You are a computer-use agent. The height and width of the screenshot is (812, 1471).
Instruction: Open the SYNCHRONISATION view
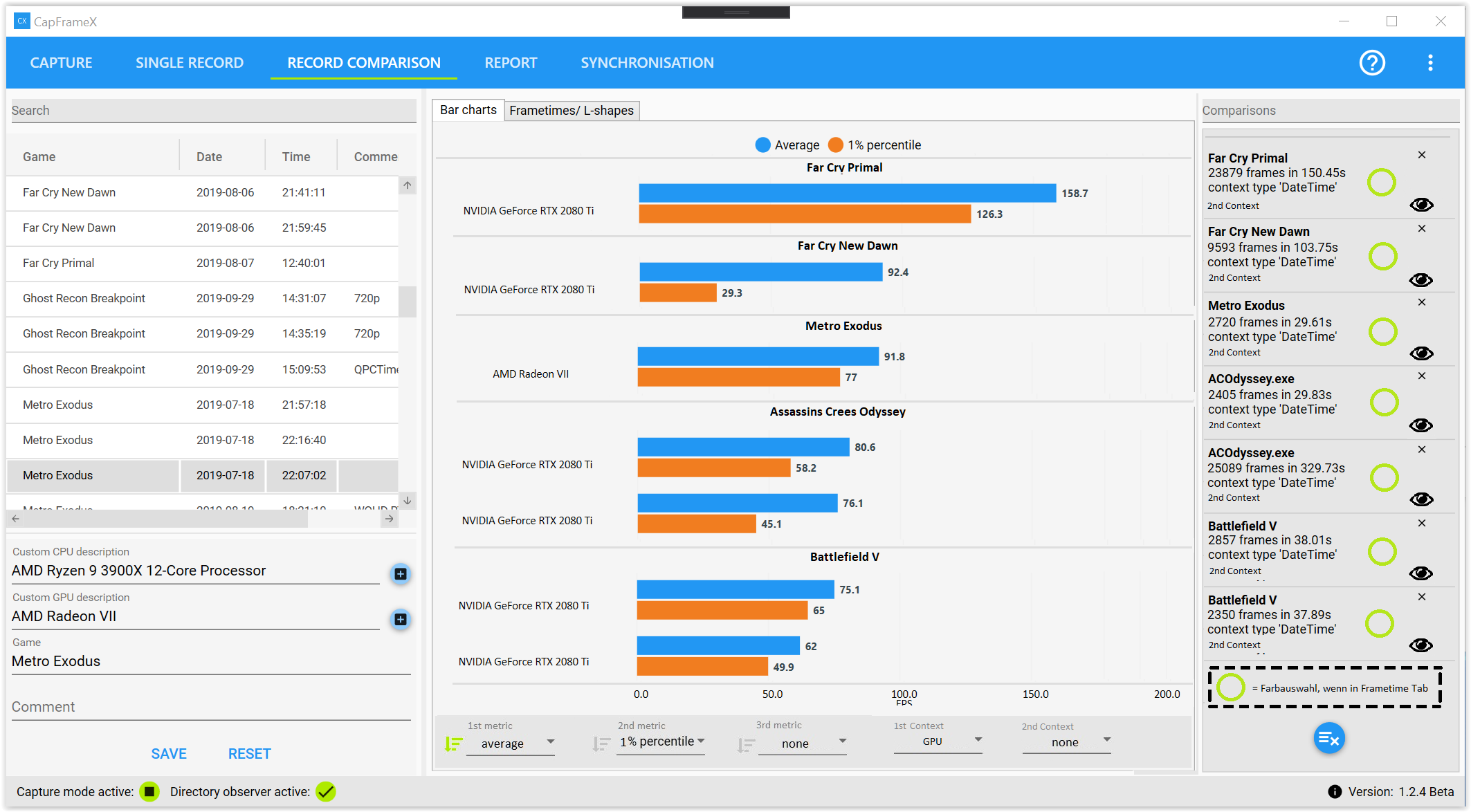(x=647, y=62)
